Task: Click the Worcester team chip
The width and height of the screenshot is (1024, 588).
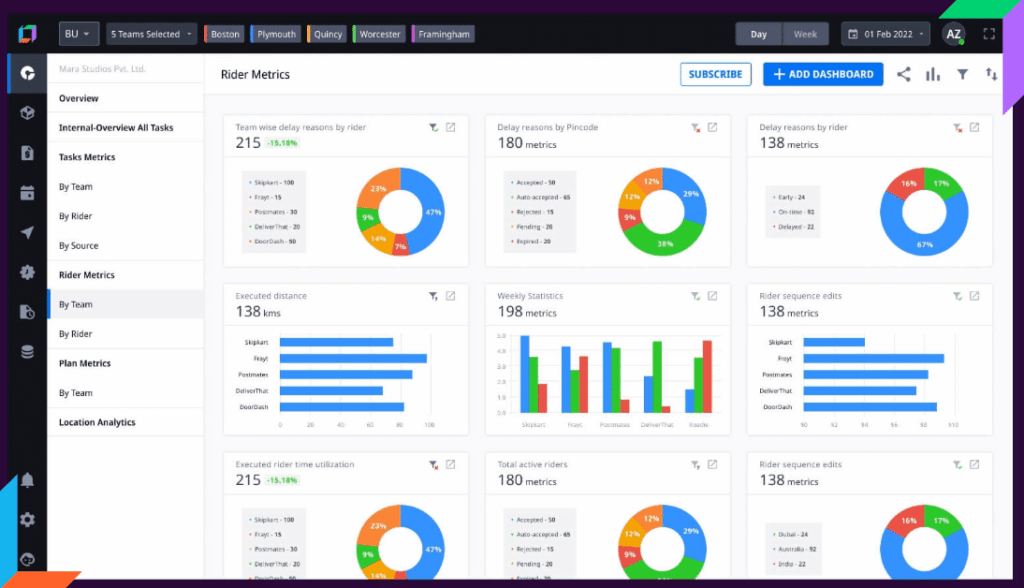Action: tap(378, 33)
